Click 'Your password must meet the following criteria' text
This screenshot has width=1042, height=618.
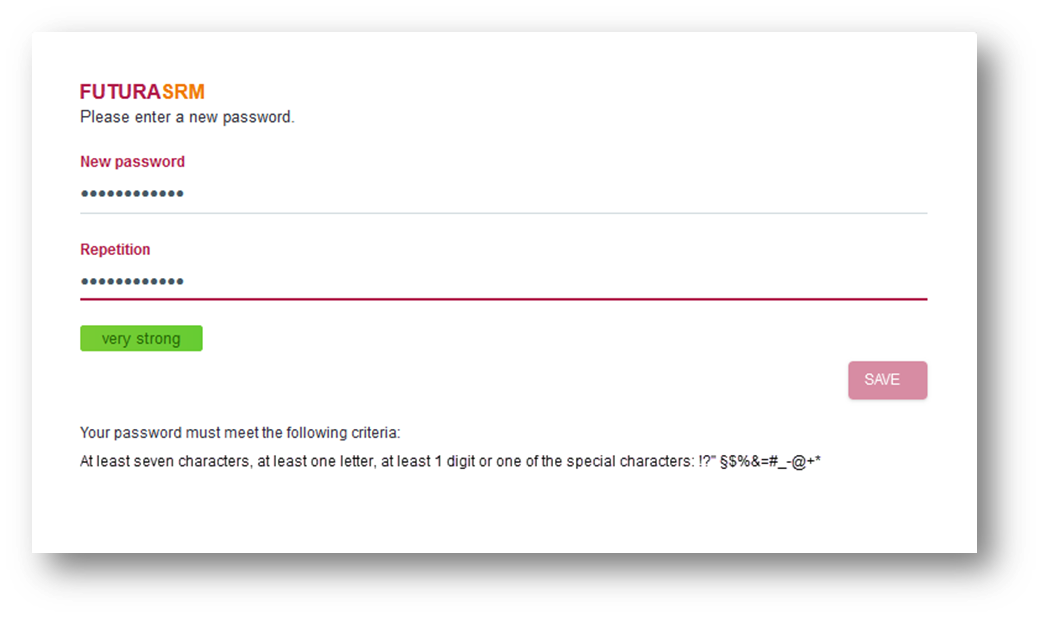coord(240,433)
